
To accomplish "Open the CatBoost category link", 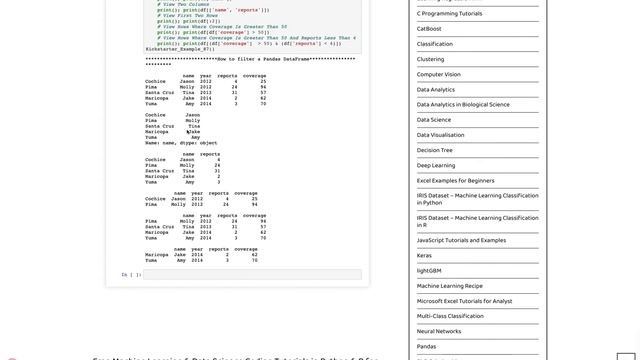I will pyautogui.click(x=429, y=29).
